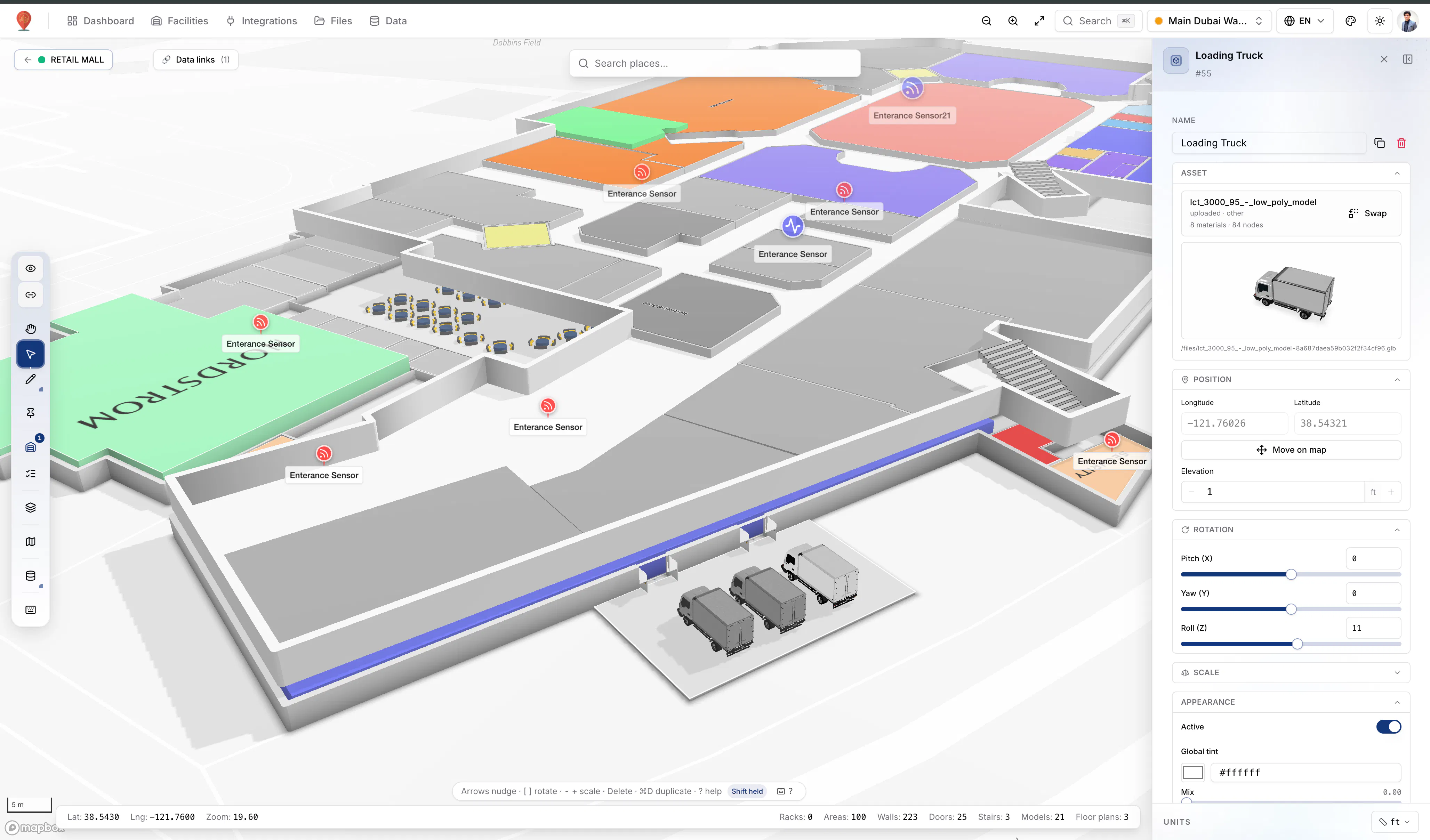The image size is (1430, 840).
Task: Open the Global tint color swatch
Action: pos(1192,773)
